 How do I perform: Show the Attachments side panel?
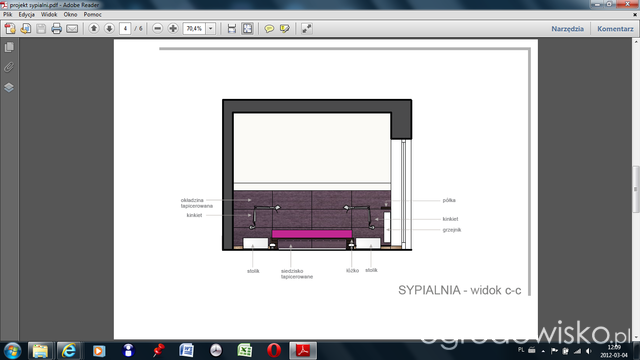(9, 67)
